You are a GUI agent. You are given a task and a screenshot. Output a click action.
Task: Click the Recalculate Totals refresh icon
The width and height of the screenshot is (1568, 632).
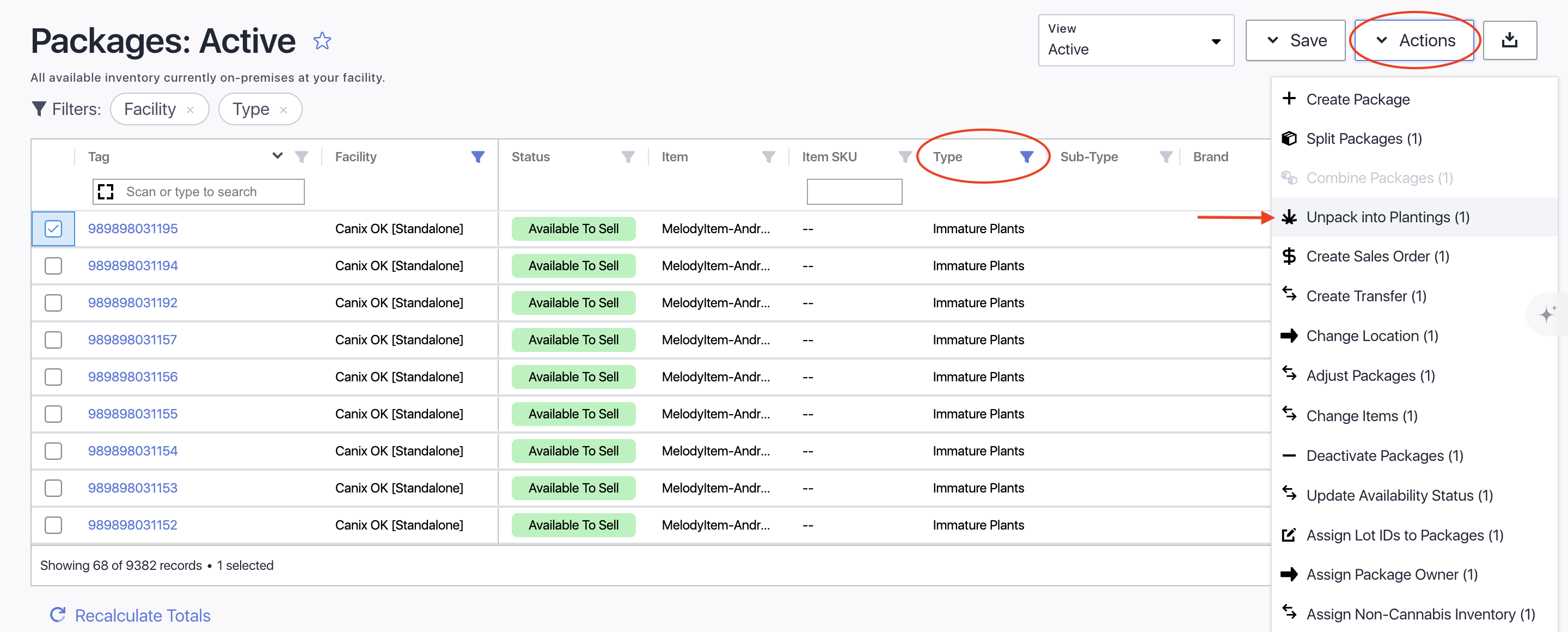(x=58, y=615)
